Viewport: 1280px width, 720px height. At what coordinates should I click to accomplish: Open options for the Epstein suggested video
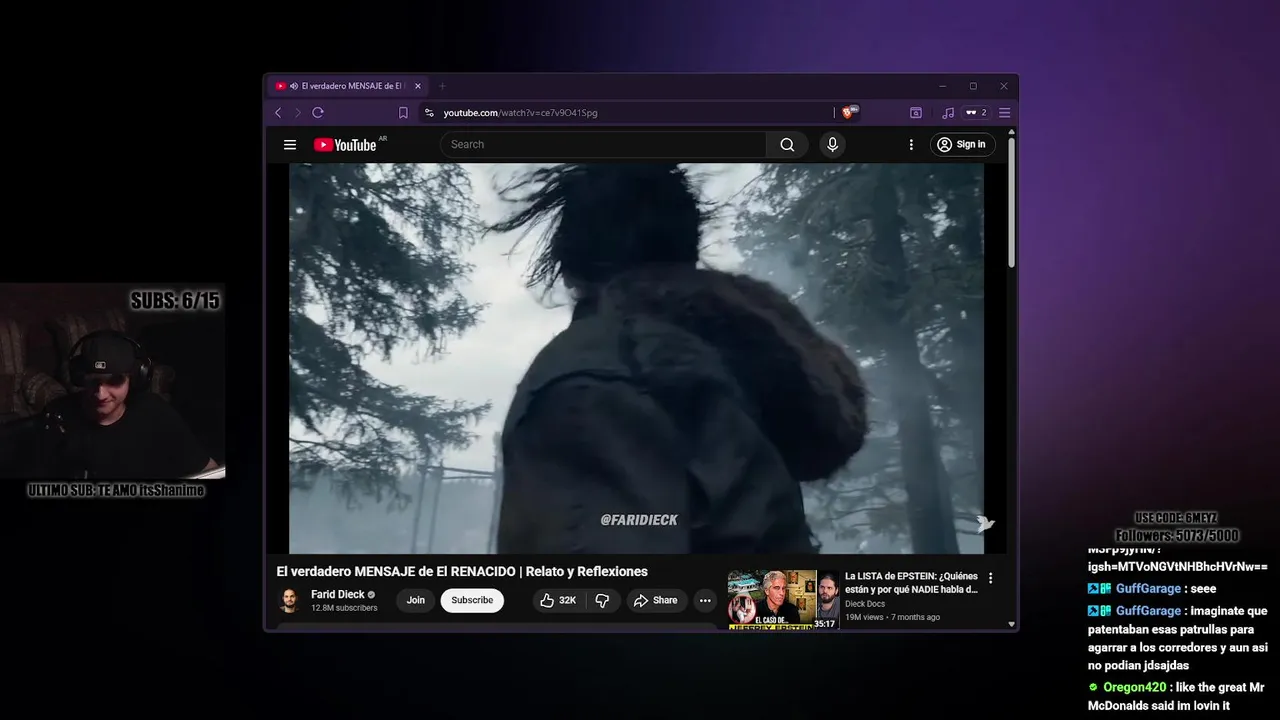pyautogui.click(x=991, y=578)
